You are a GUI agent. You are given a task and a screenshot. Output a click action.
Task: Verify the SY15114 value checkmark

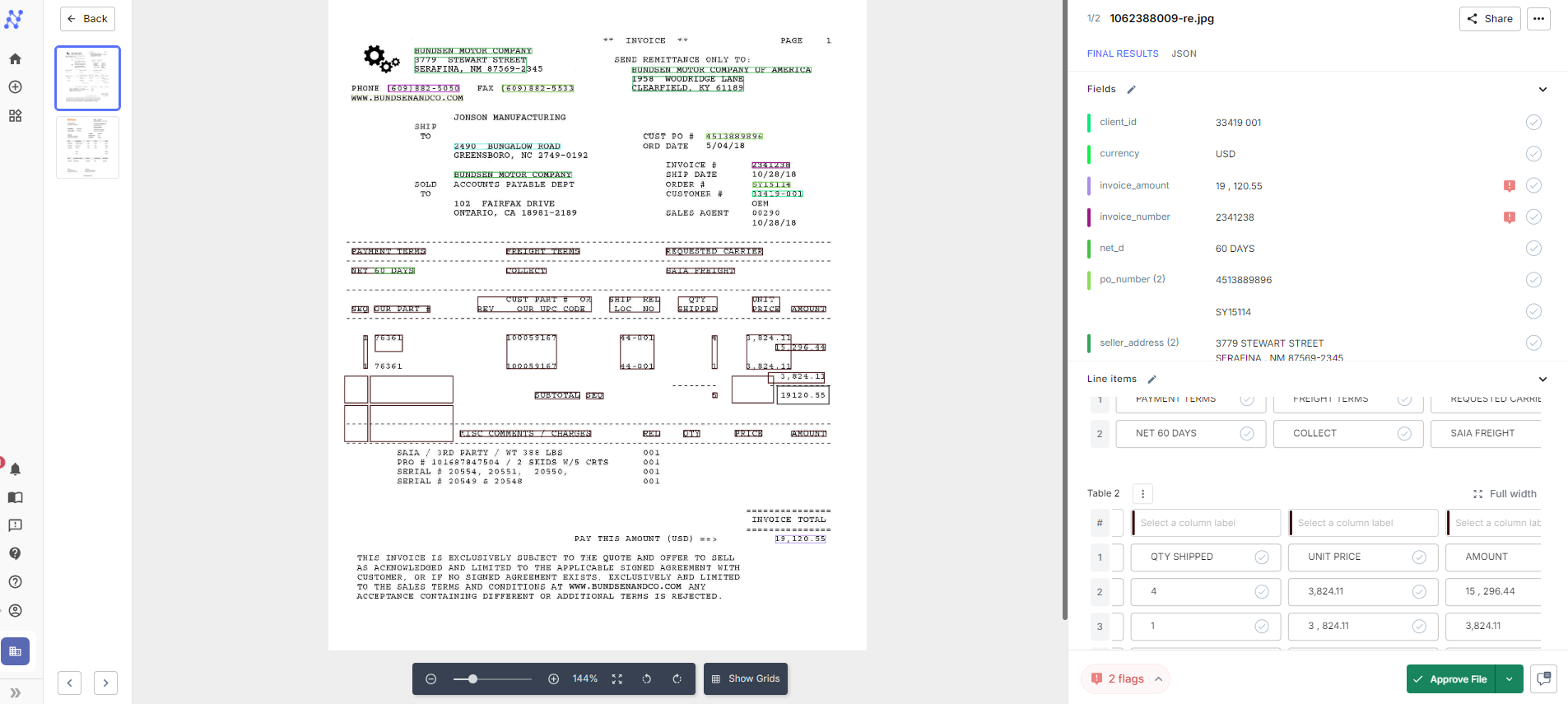[x=1533, y=311]
